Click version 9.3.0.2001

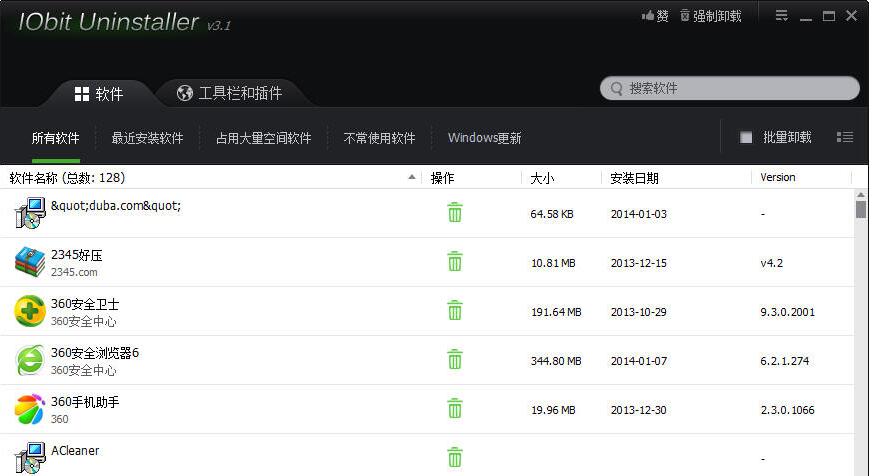click(x=787, y=312)
